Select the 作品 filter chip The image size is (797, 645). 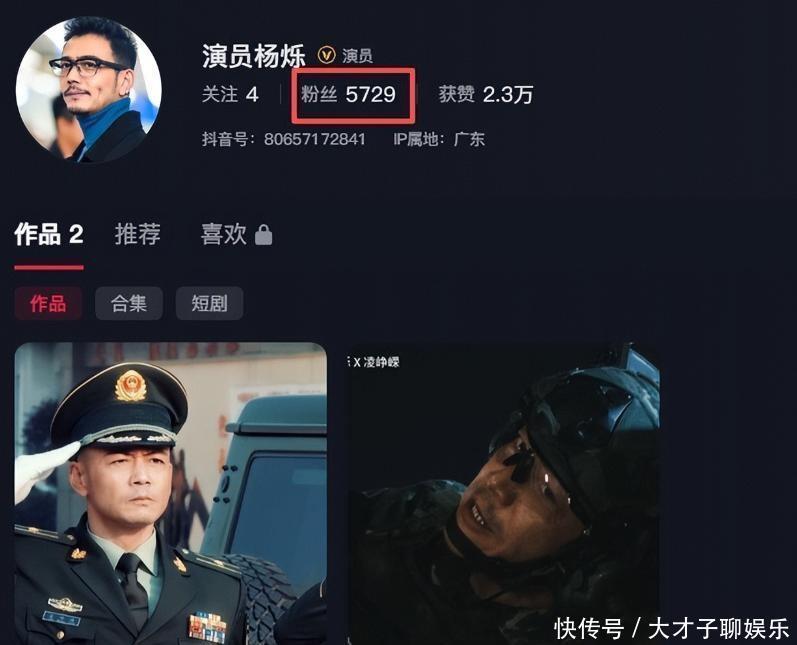pos(48,303)
